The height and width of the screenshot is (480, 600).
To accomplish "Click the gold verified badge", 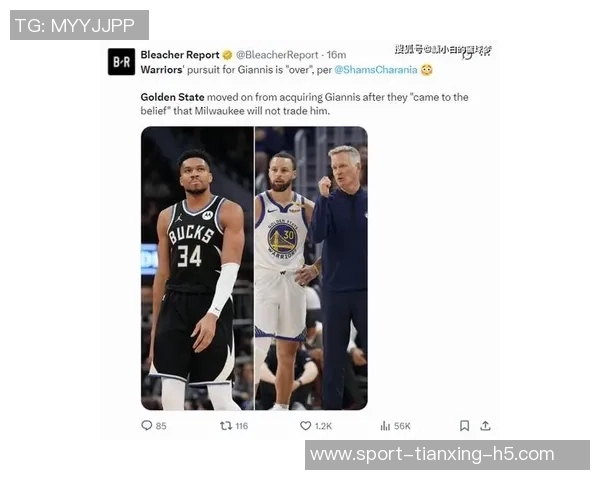I will coord(227,55).
